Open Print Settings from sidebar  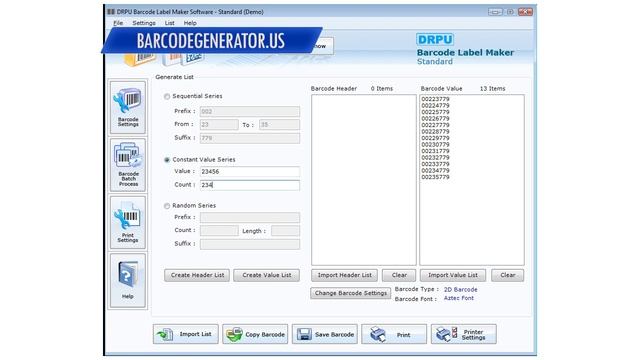[128, 222]
